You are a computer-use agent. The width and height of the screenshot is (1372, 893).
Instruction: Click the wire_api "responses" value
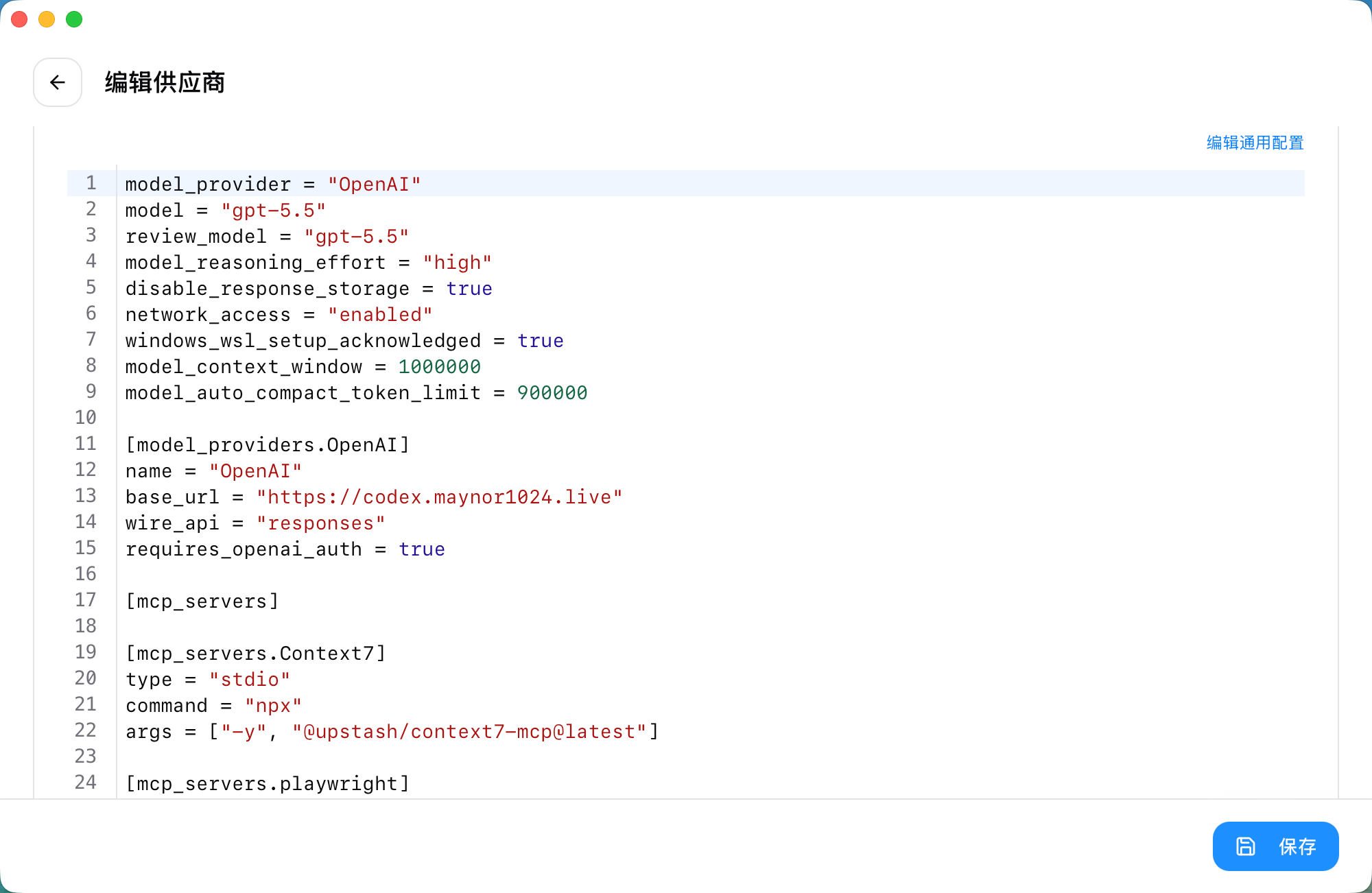[320, 523]
